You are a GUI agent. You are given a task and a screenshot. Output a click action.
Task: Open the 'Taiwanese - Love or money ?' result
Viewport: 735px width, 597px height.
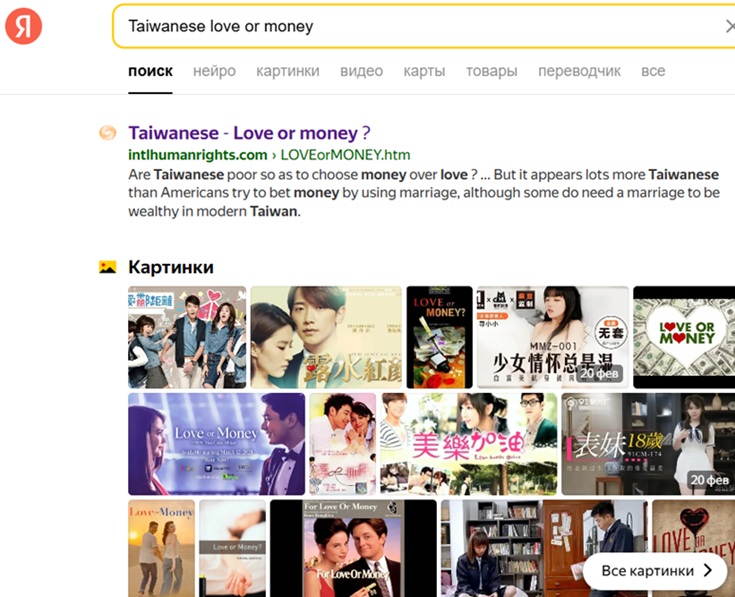[249, 133]
